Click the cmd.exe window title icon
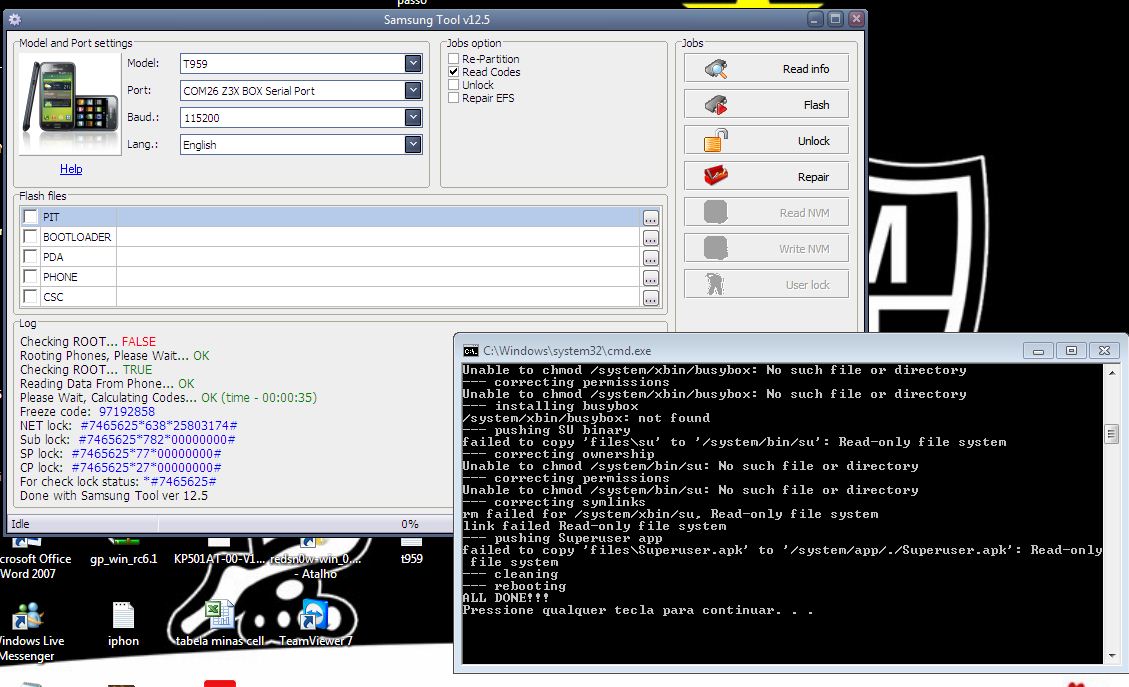Image resolution: width=1129 pixels, height=687 pixels. [x=471, y=351]
